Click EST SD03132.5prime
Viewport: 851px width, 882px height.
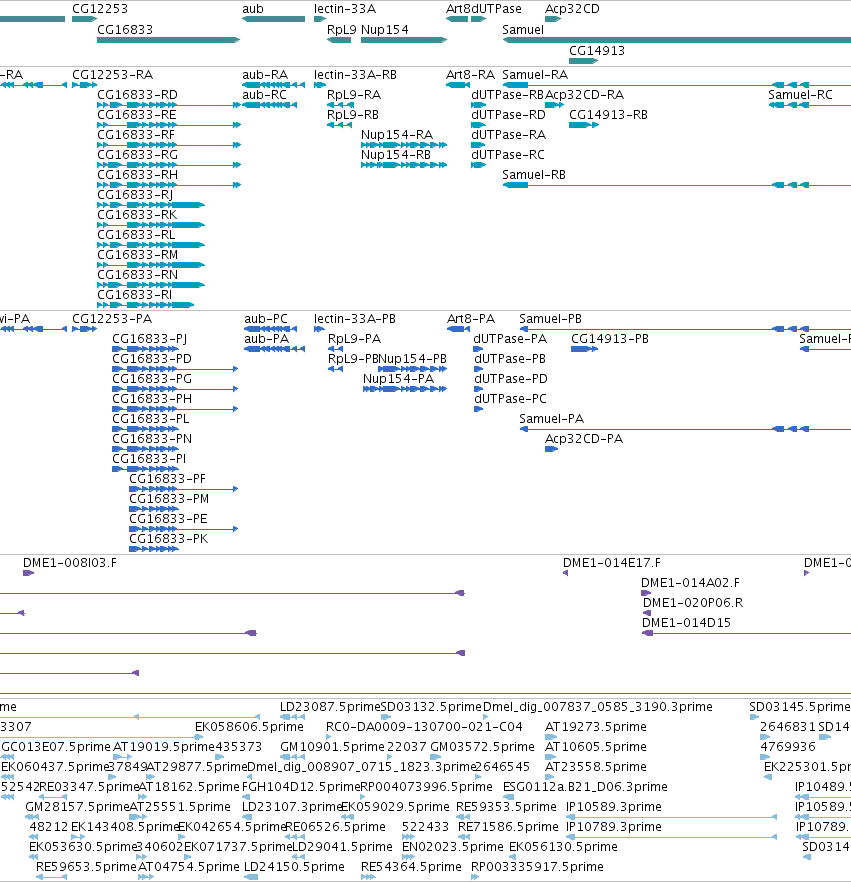431,707
